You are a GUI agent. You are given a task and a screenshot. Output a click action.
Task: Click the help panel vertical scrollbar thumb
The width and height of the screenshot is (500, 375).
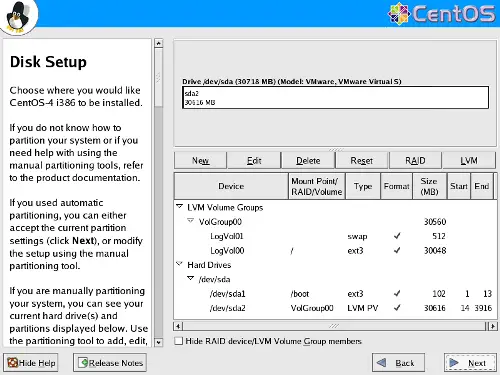(159, 77)
